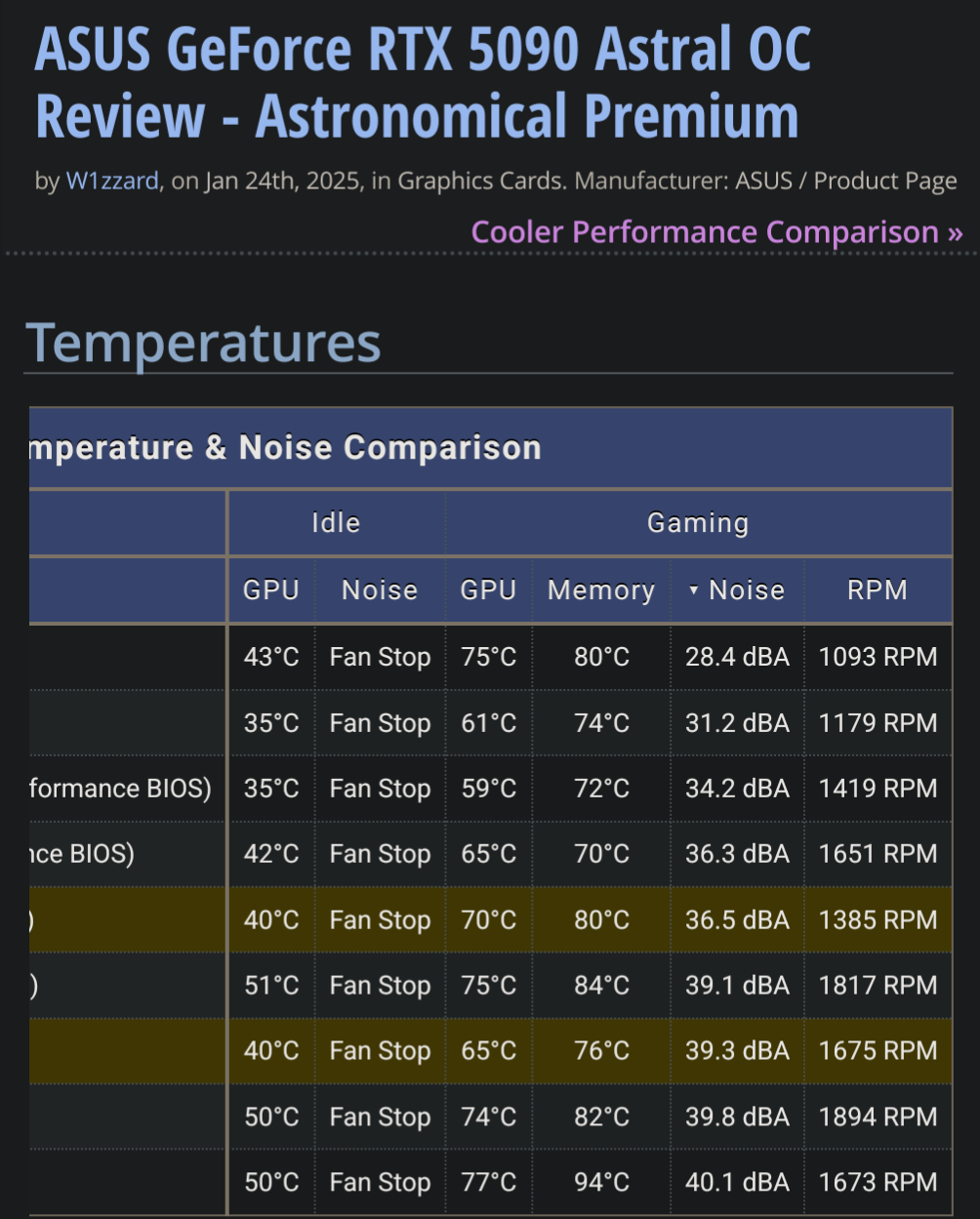Select the 51°C idle GPU temperature
980x1219 pixels.
[x=271, y=986]
